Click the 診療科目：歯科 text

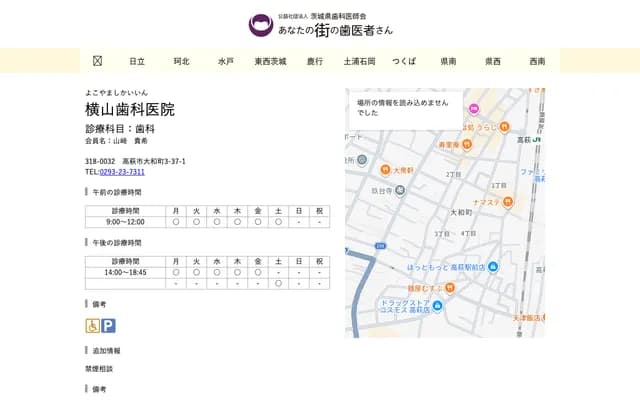[120, 129]
